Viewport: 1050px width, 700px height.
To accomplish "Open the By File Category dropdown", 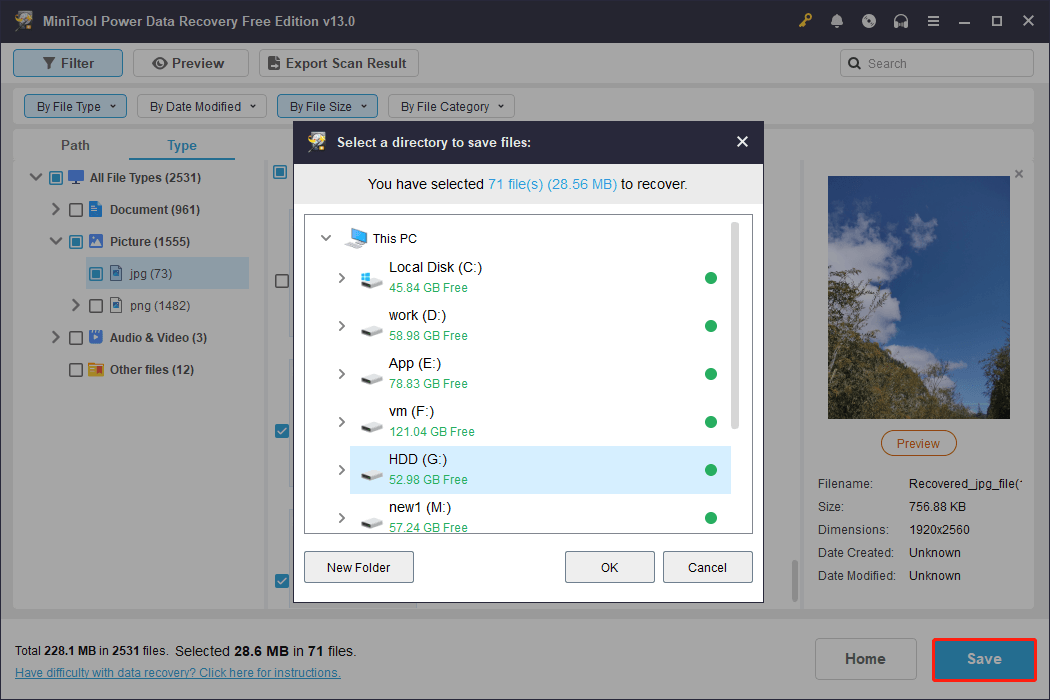I will tap(451, 107).
